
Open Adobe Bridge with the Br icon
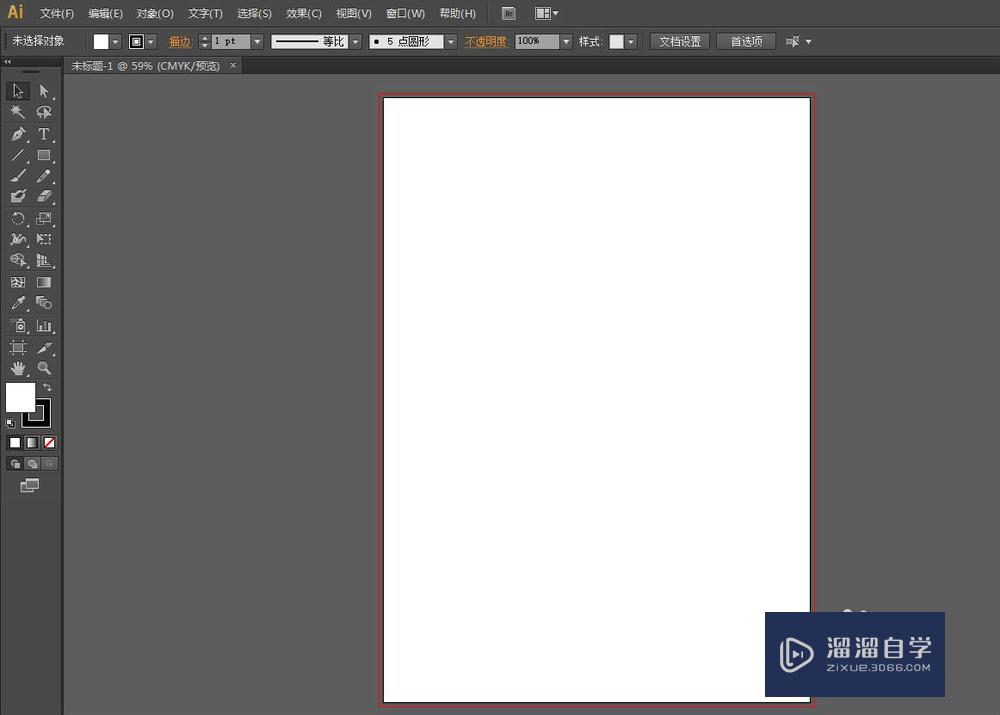(509, 14)
